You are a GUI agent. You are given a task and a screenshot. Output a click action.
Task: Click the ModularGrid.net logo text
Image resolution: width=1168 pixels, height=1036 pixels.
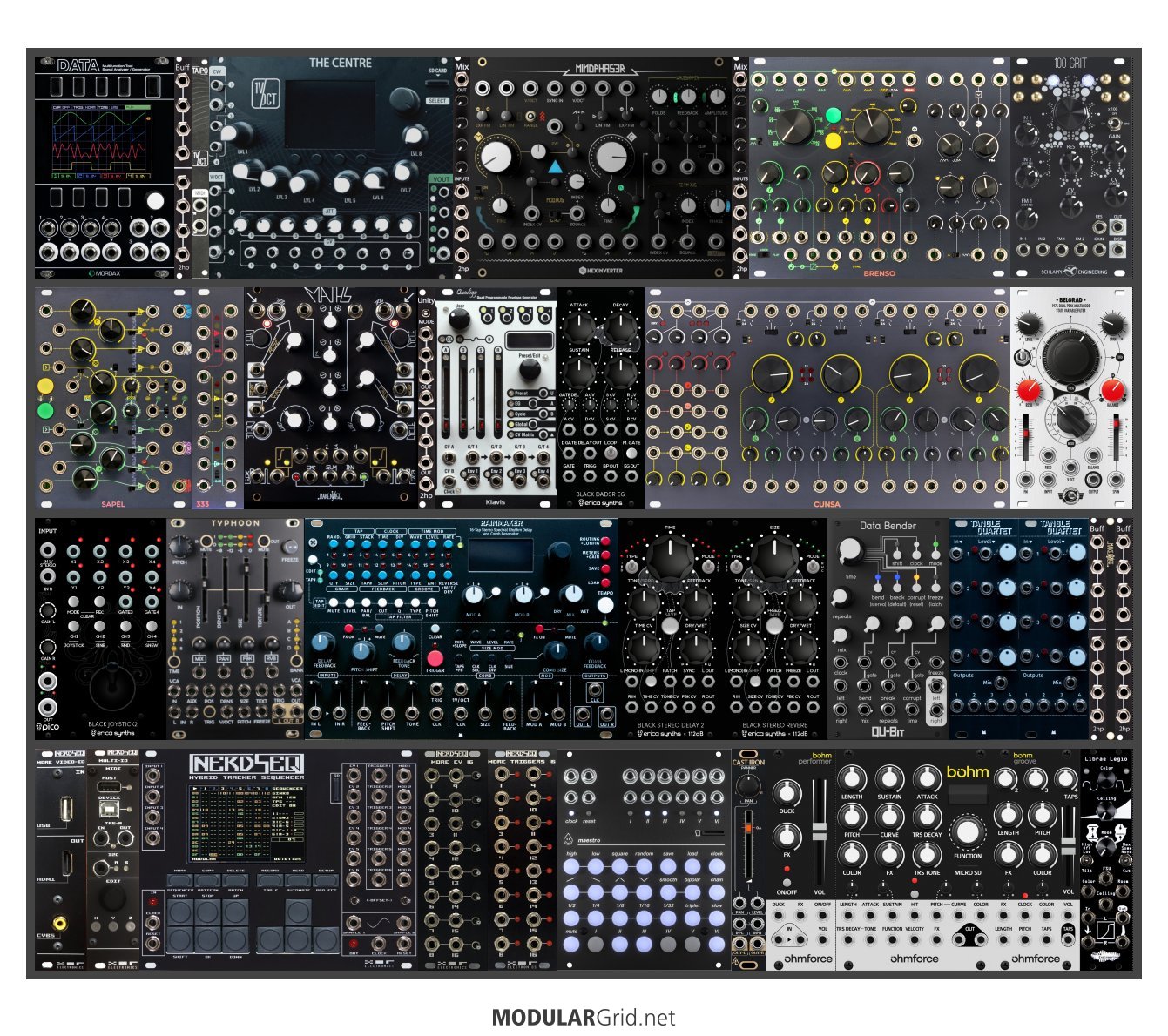click(584, 1017)
